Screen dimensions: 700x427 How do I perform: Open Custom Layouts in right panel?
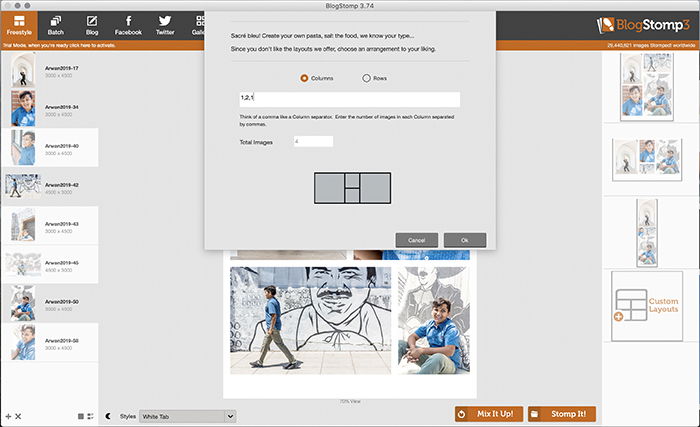point(647,306)
